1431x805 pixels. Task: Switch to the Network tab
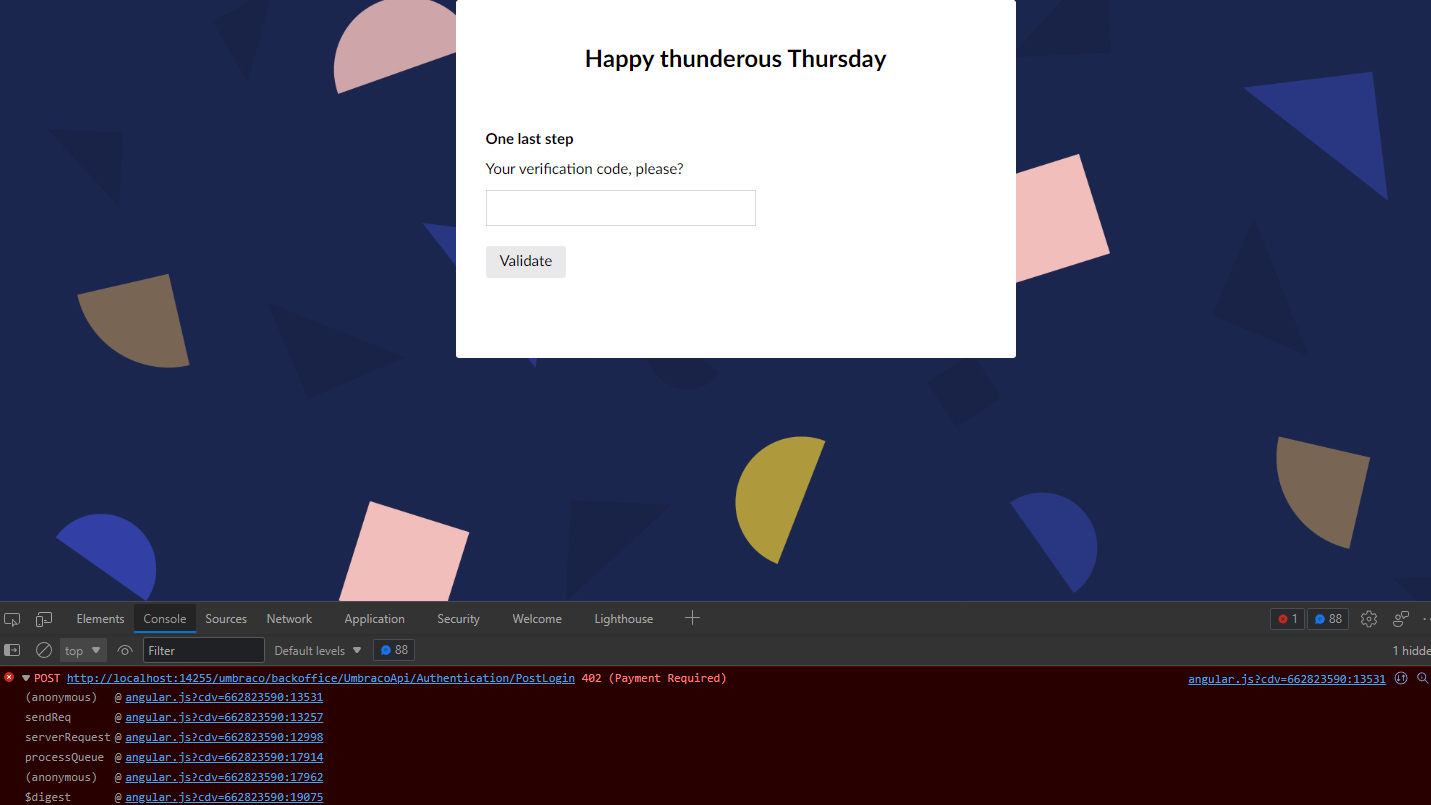point(288,618)
